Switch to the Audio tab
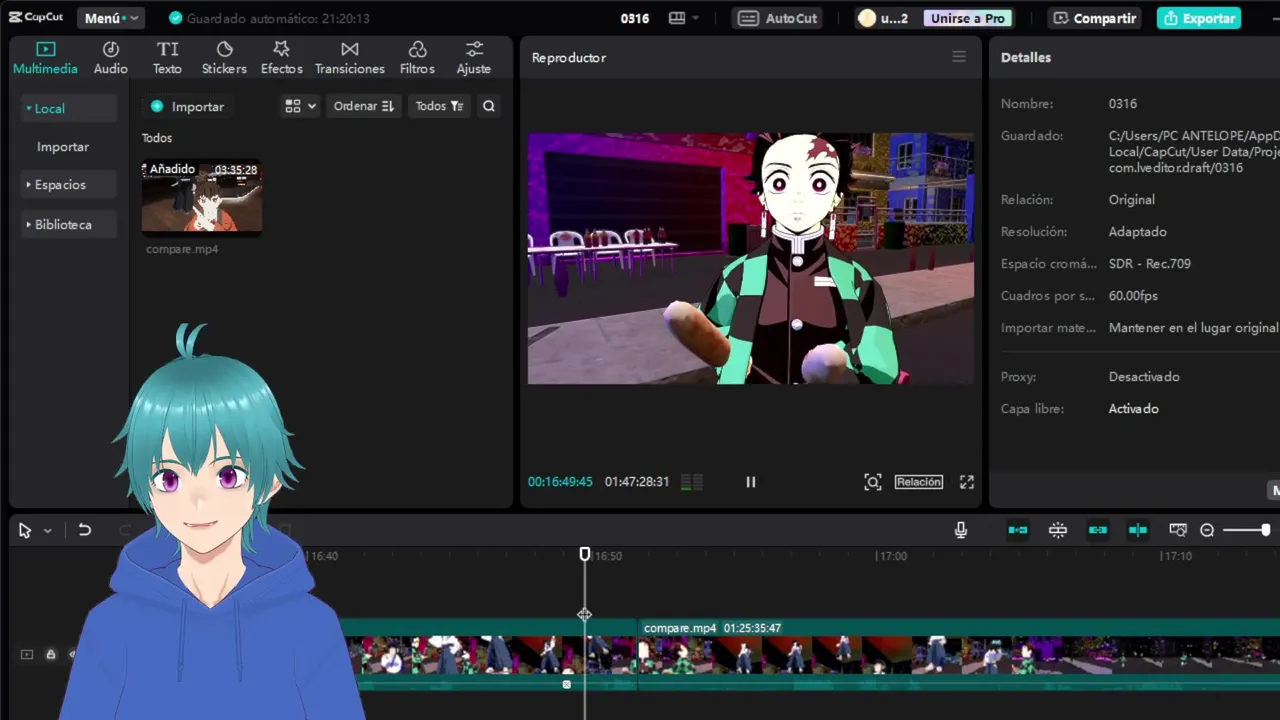This screenshot has width=1280, height=720. click(110, 58)
